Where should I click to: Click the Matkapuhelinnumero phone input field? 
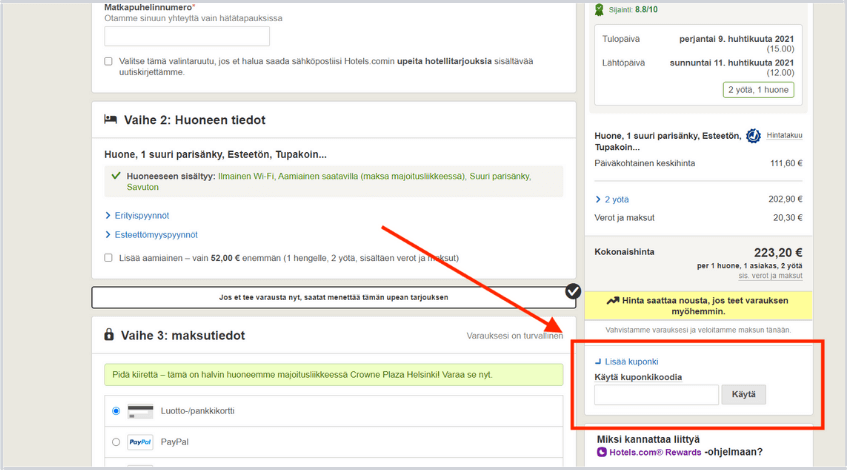pos(187,36)
